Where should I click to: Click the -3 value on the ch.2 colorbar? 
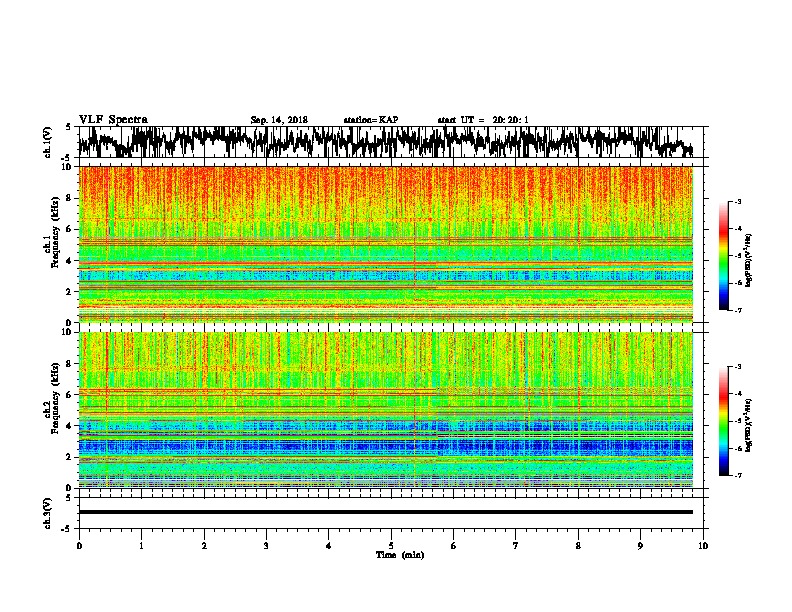tap(737, 367)
